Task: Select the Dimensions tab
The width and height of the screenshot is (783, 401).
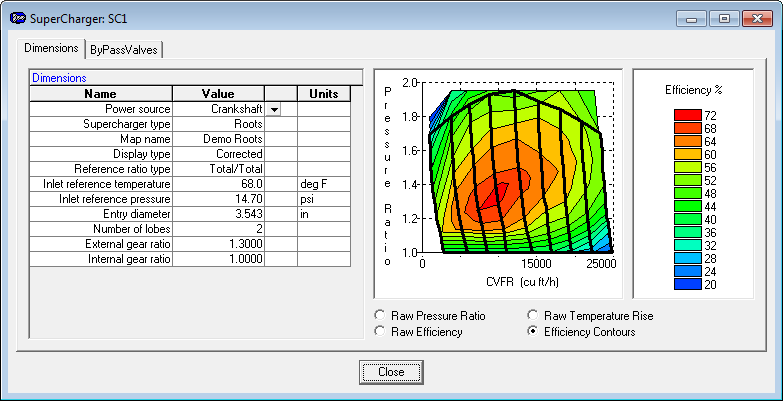Action: pos(51,48)
